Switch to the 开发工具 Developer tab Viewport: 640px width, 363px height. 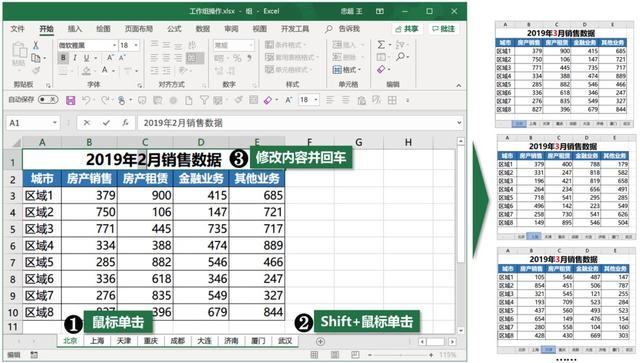coord(295,29)
